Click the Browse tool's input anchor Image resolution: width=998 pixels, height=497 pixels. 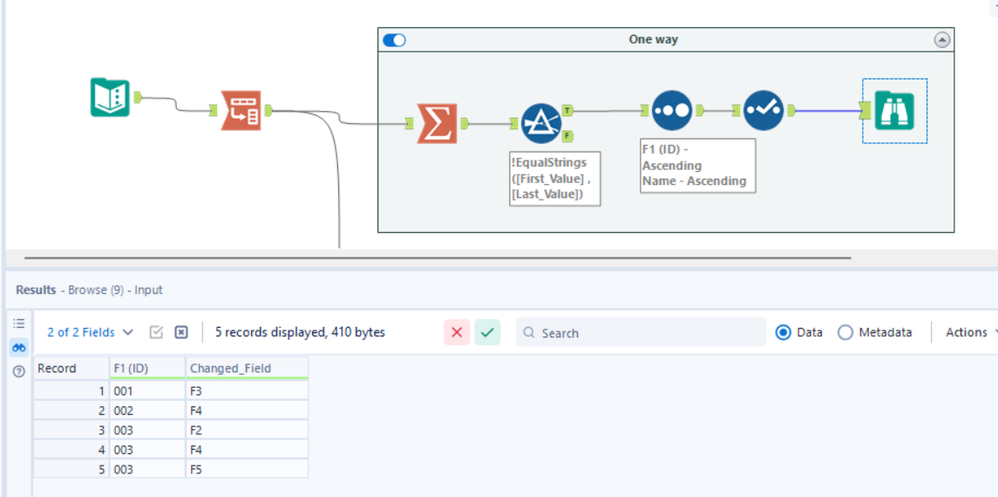tap(866, 111)
